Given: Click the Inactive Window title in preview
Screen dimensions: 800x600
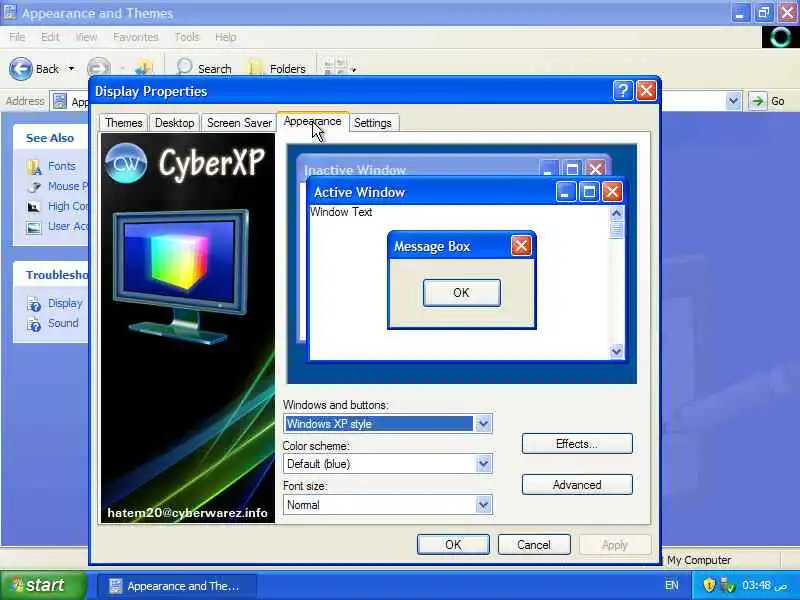Looking at the screenshot, I should 355,170.
